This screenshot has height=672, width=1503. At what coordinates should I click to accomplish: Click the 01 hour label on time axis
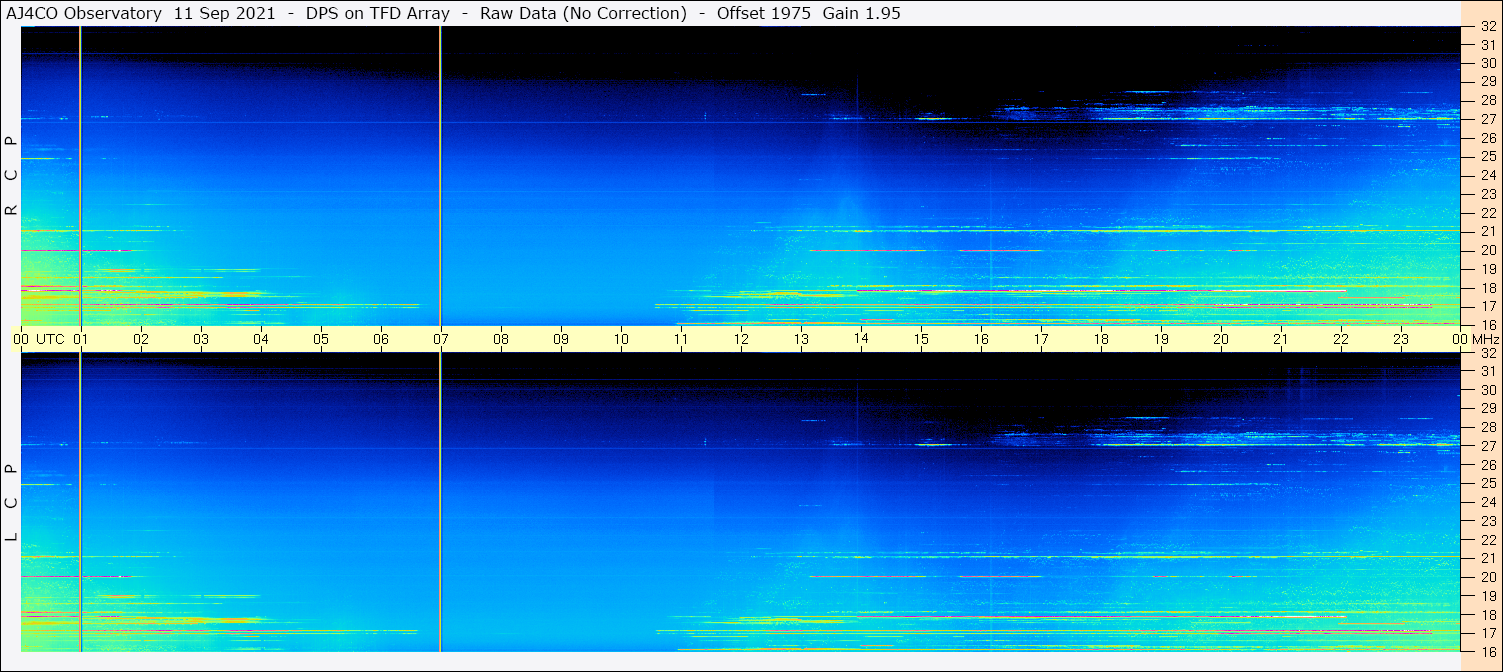point(81,339)
